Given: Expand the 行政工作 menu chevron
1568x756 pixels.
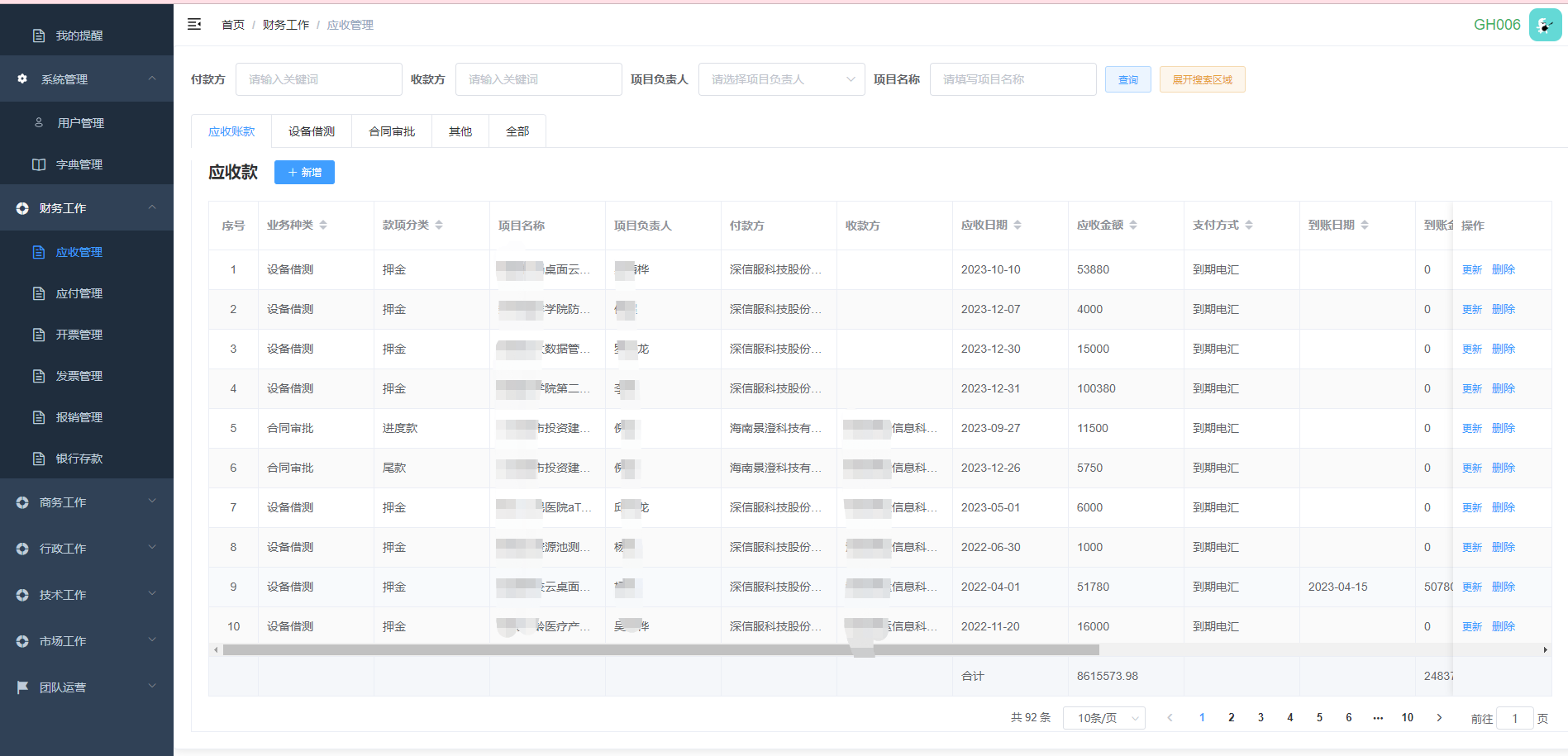Looking at the screenshot, I should click(x=152, y=548).
